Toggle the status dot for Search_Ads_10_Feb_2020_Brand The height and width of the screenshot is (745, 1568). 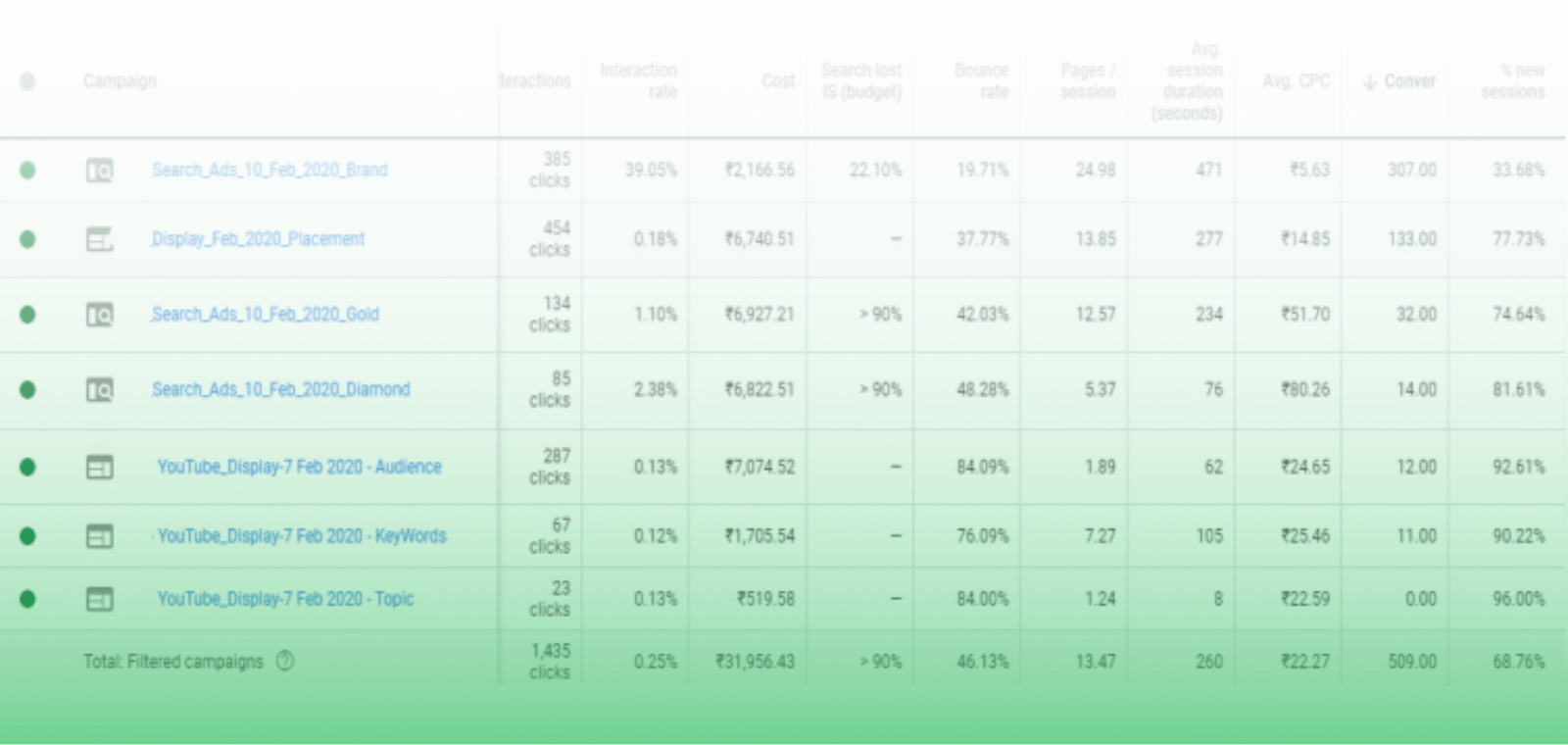pos(27,170)
